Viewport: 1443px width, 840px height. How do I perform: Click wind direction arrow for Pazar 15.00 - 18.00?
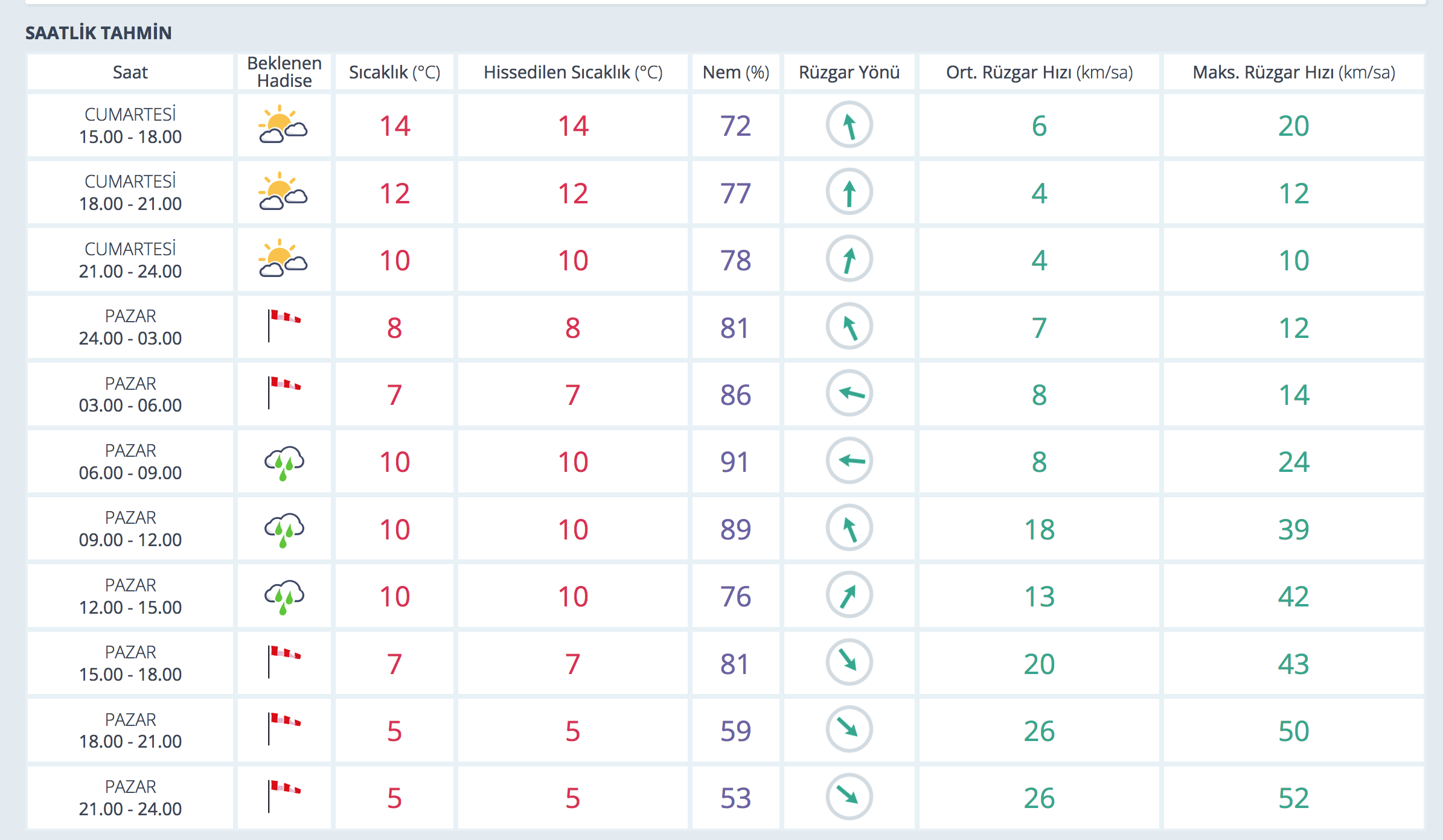coord(849,663)
